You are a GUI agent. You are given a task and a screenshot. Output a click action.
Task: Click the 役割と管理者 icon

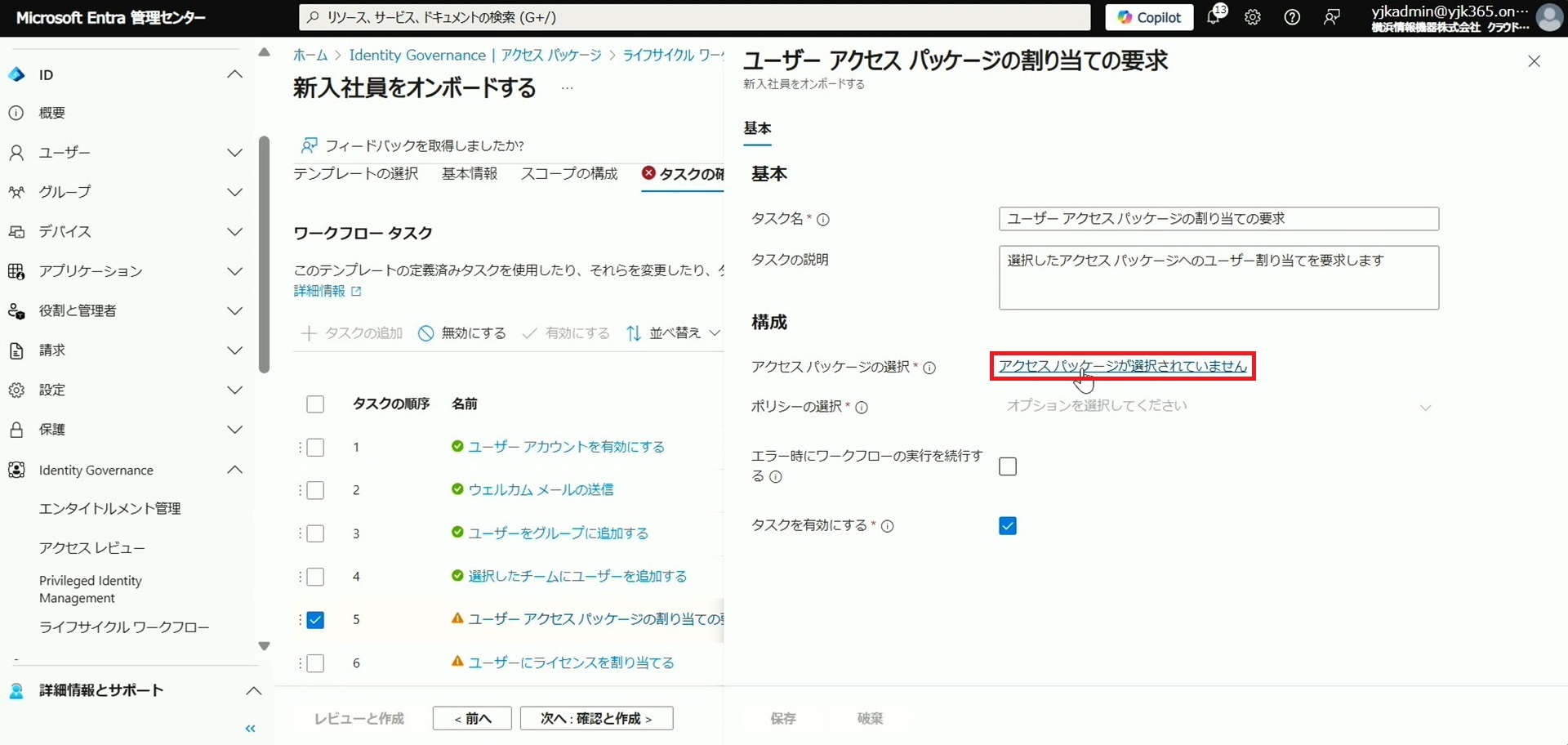(x=16, y=310)
